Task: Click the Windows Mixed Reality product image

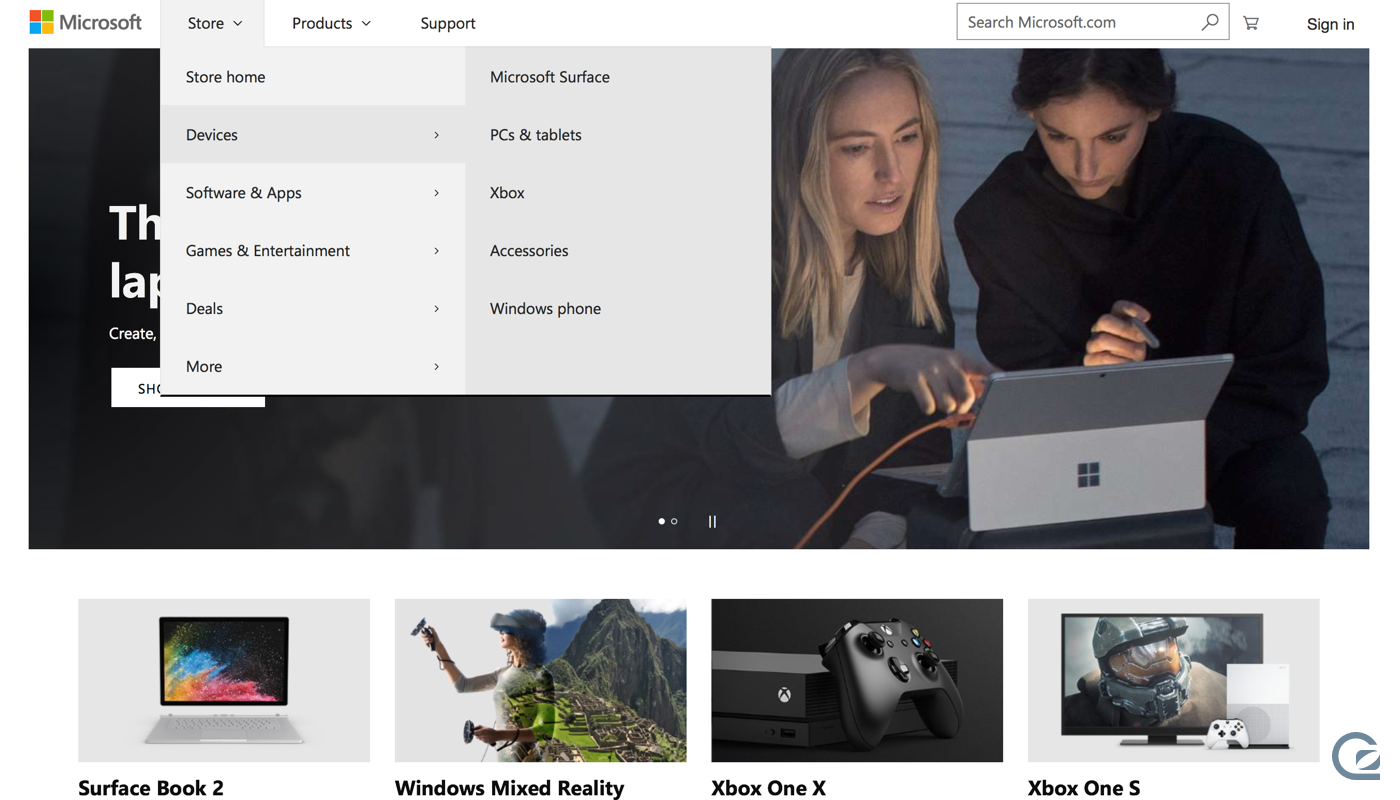Action: [x=540, y=680]
